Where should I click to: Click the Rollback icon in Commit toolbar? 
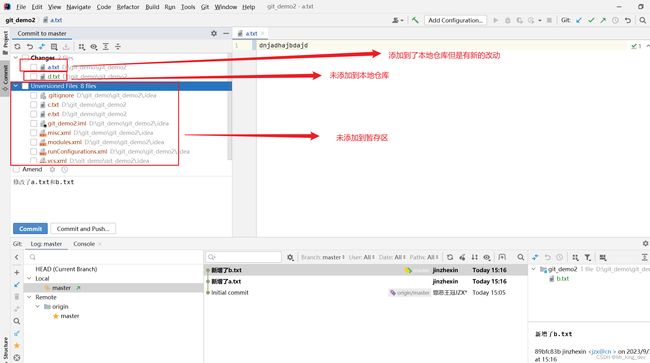tap(29, 47)
